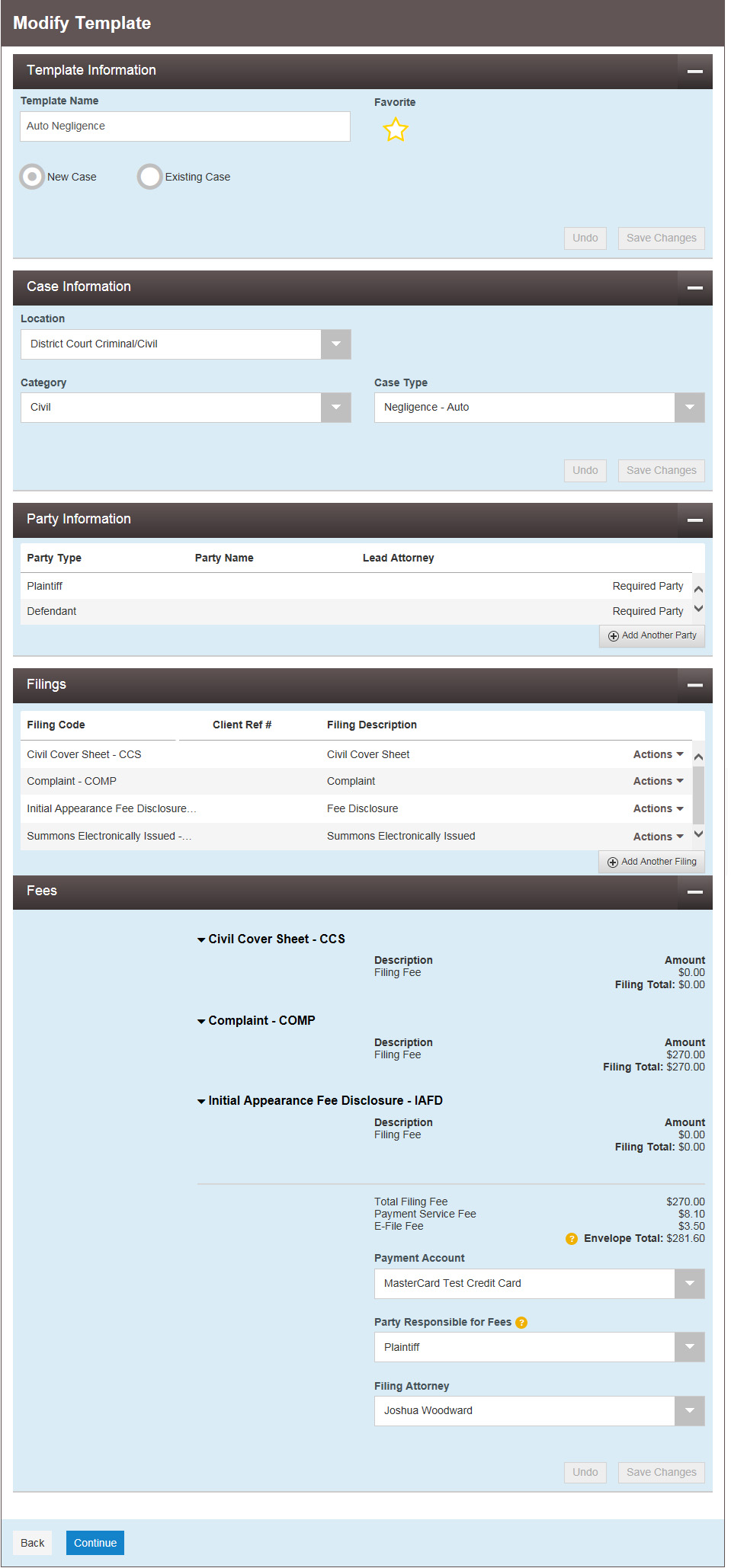The image size is (731, 1568).
Task: Click the filings list scrollbar thumb
Action: coord(698,795)
